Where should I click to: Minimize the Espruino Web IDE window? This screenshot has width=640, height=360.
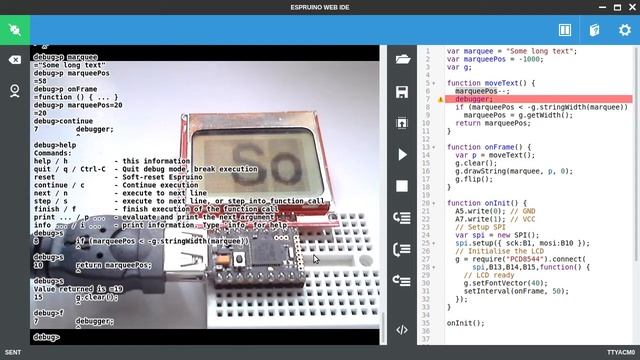click(x=602, y=7)
